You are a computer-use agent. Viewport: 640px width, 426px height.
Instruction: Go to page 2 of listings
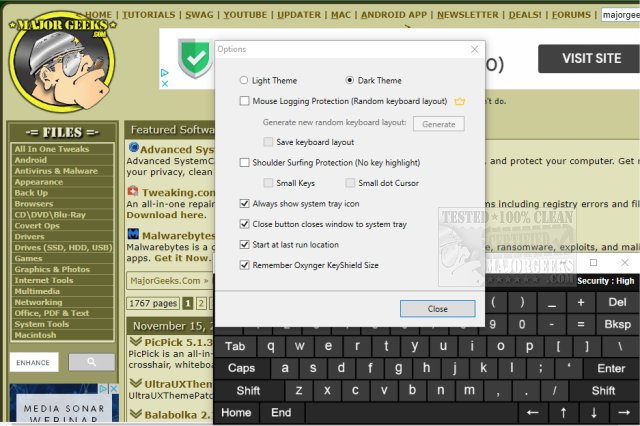[x=201, y=303]
